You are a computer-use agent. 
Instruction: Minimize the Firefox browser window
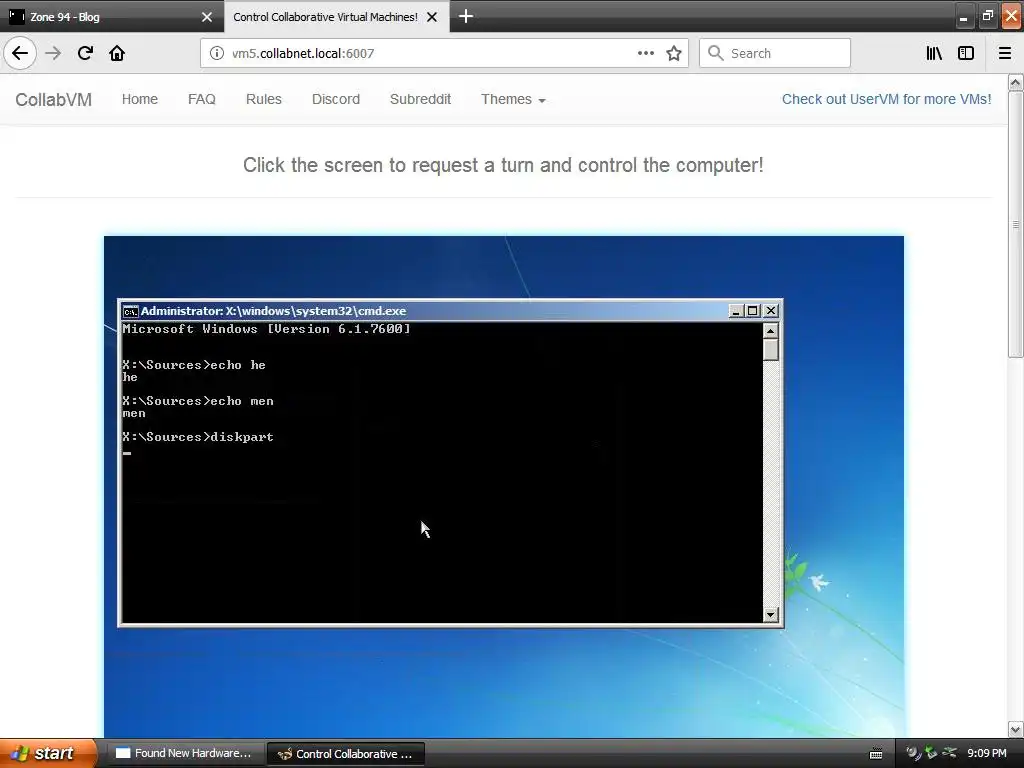963,17
